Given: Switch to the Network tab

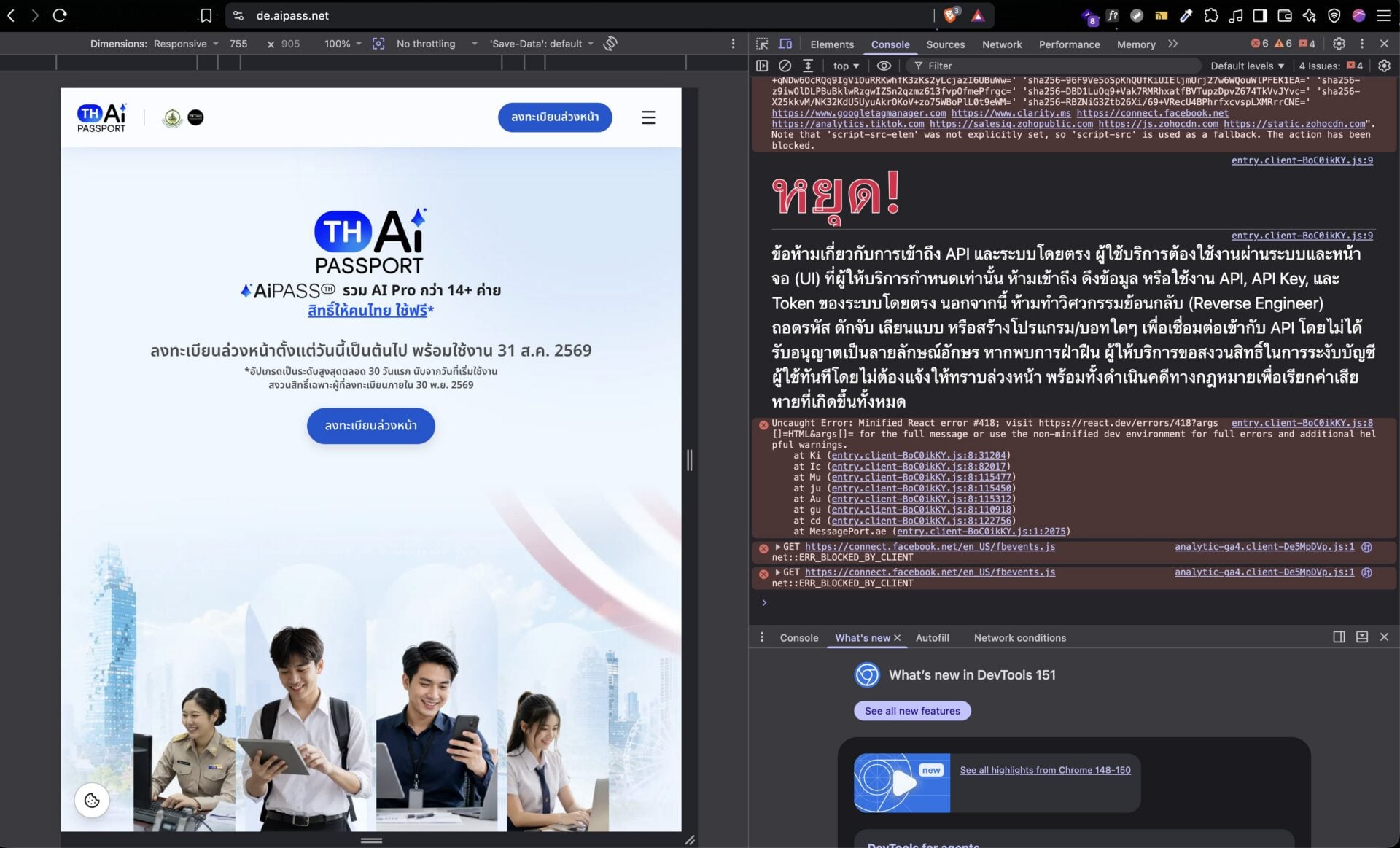Looking at the screenshot, I should [x=1002, y=44].
